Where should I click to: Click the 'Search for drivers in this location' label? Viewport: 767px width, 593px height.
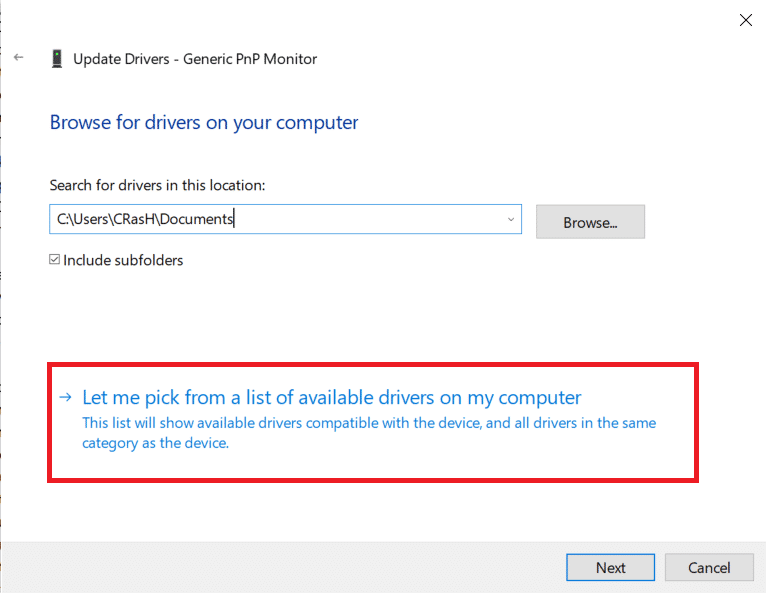(x=157, y=185)
